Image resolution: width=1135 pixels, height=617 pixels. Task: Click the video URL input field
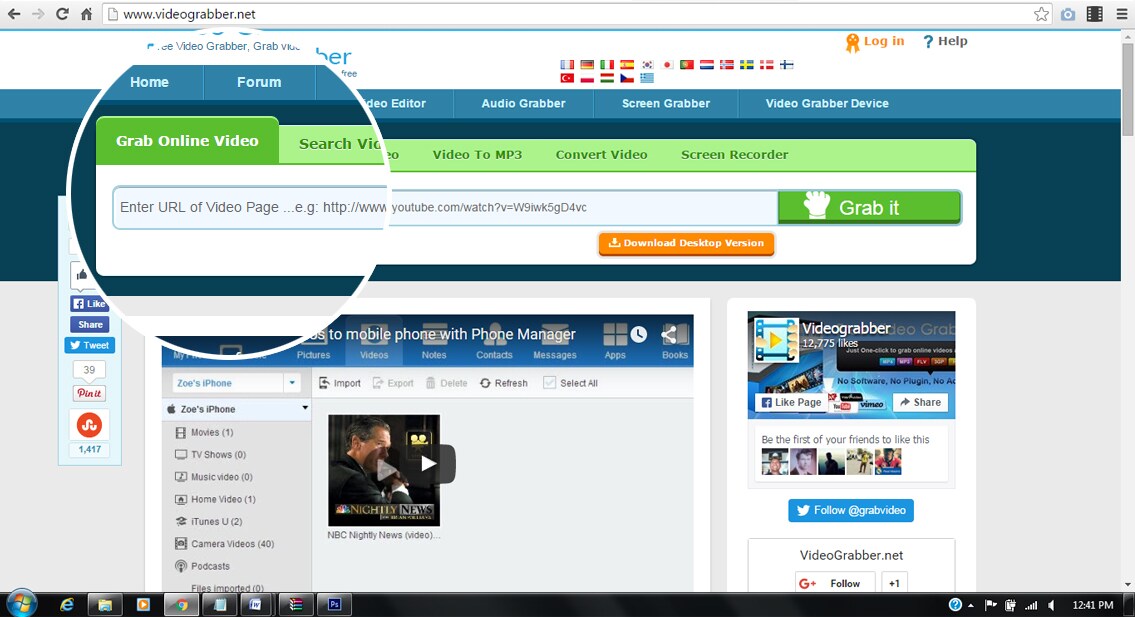445,208
